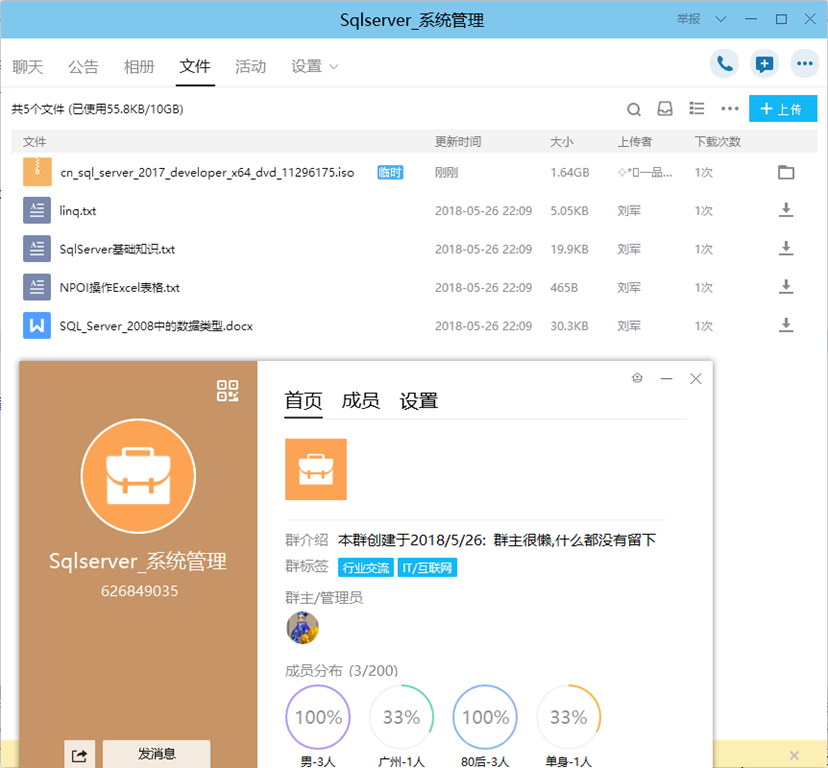The width and height of the screenshot is (828, 768).
Task: Open the 公告 tab
Action: pos(83,67)
